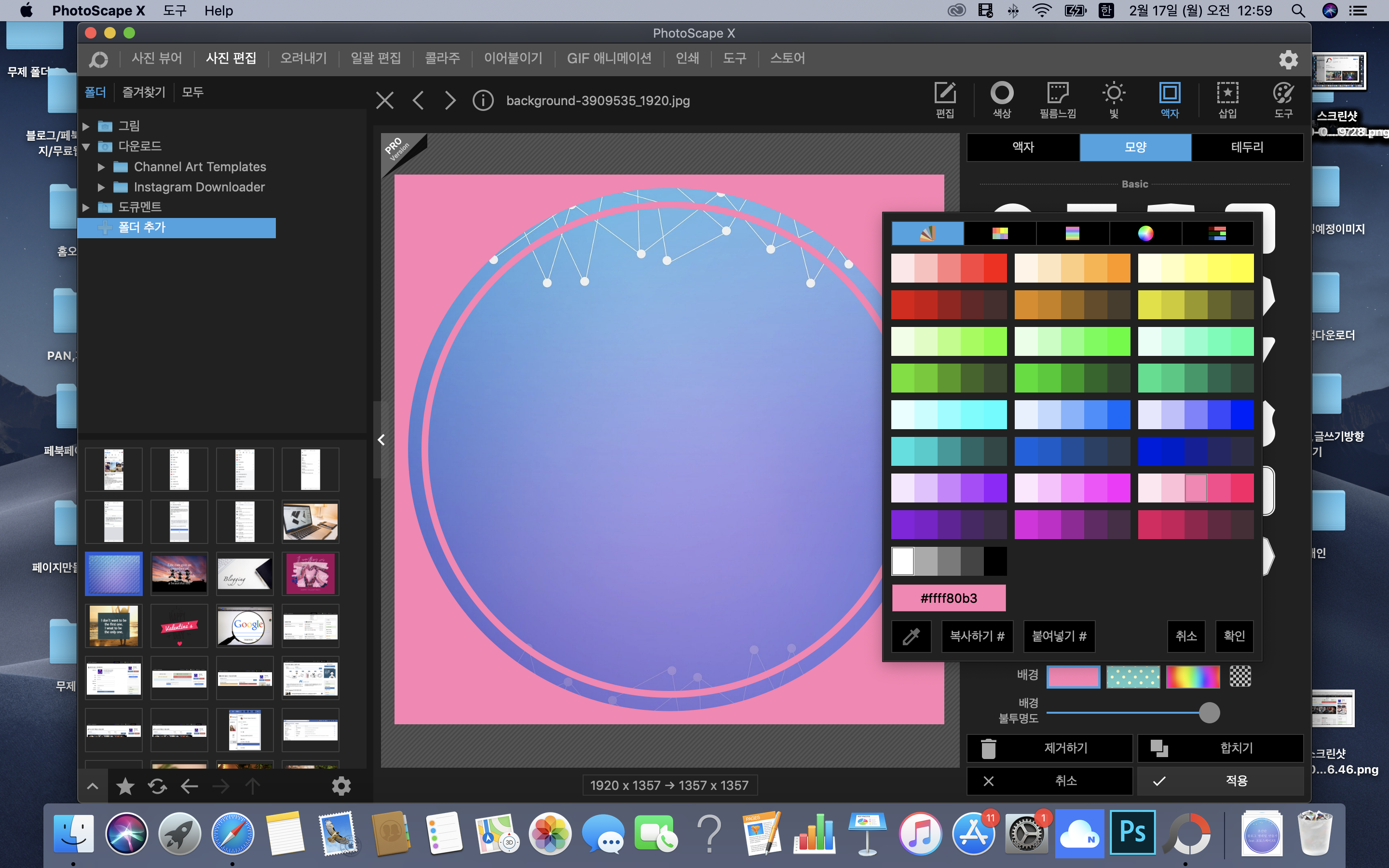
Task: Click the 복사하기 # copy button
Action: (x=977, y=636)
